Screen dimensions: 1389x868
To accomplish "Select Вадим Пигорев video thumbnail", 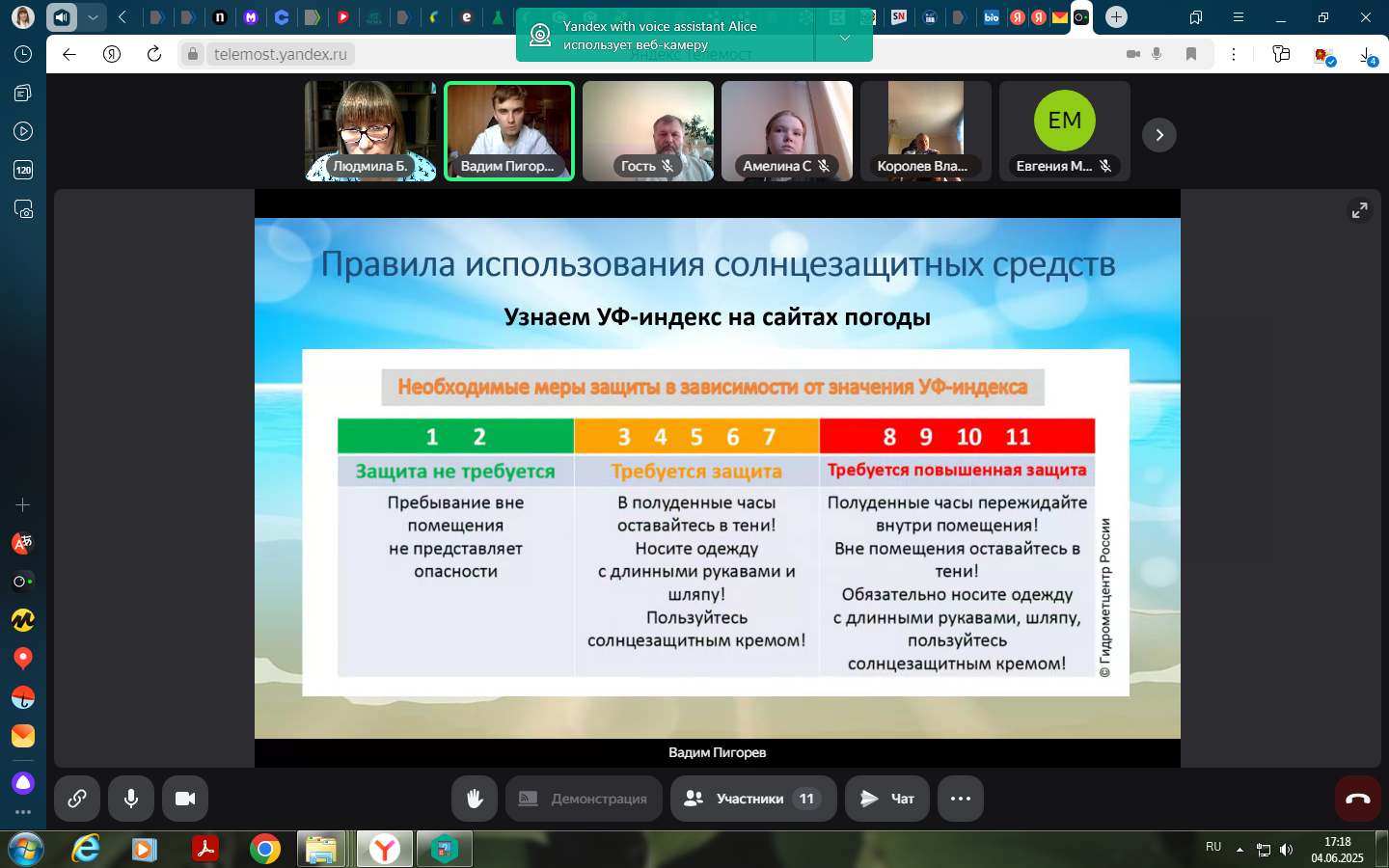I will pyautogui.click(x=509, y=131).
